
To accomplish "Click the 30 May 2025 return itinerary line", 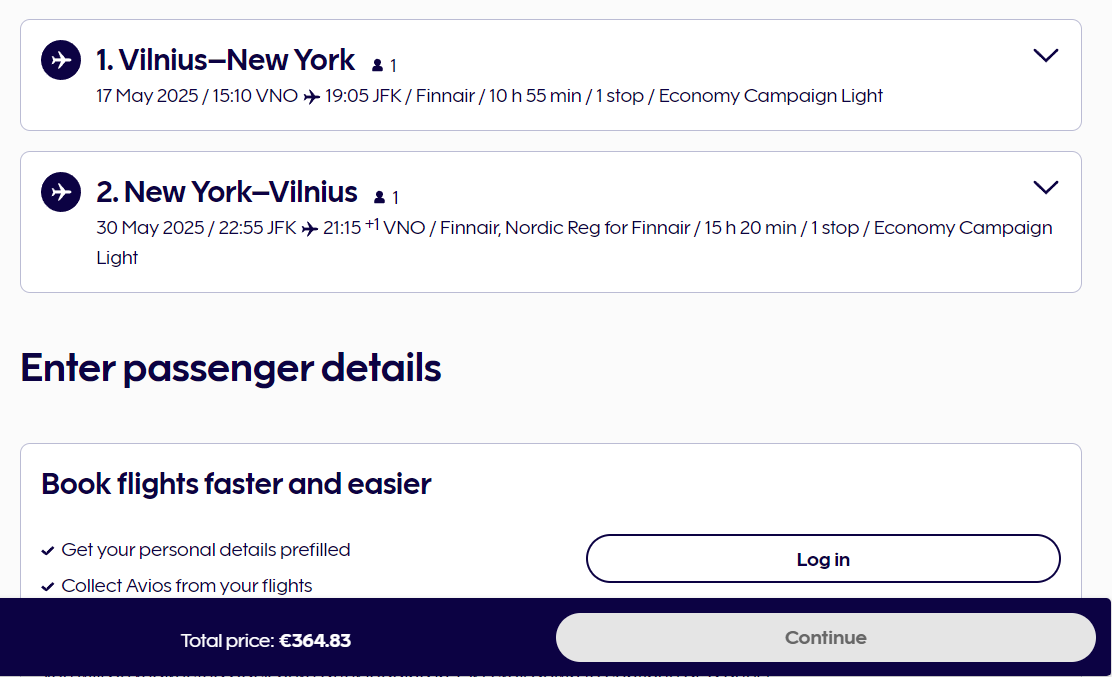I will [574, 242].
